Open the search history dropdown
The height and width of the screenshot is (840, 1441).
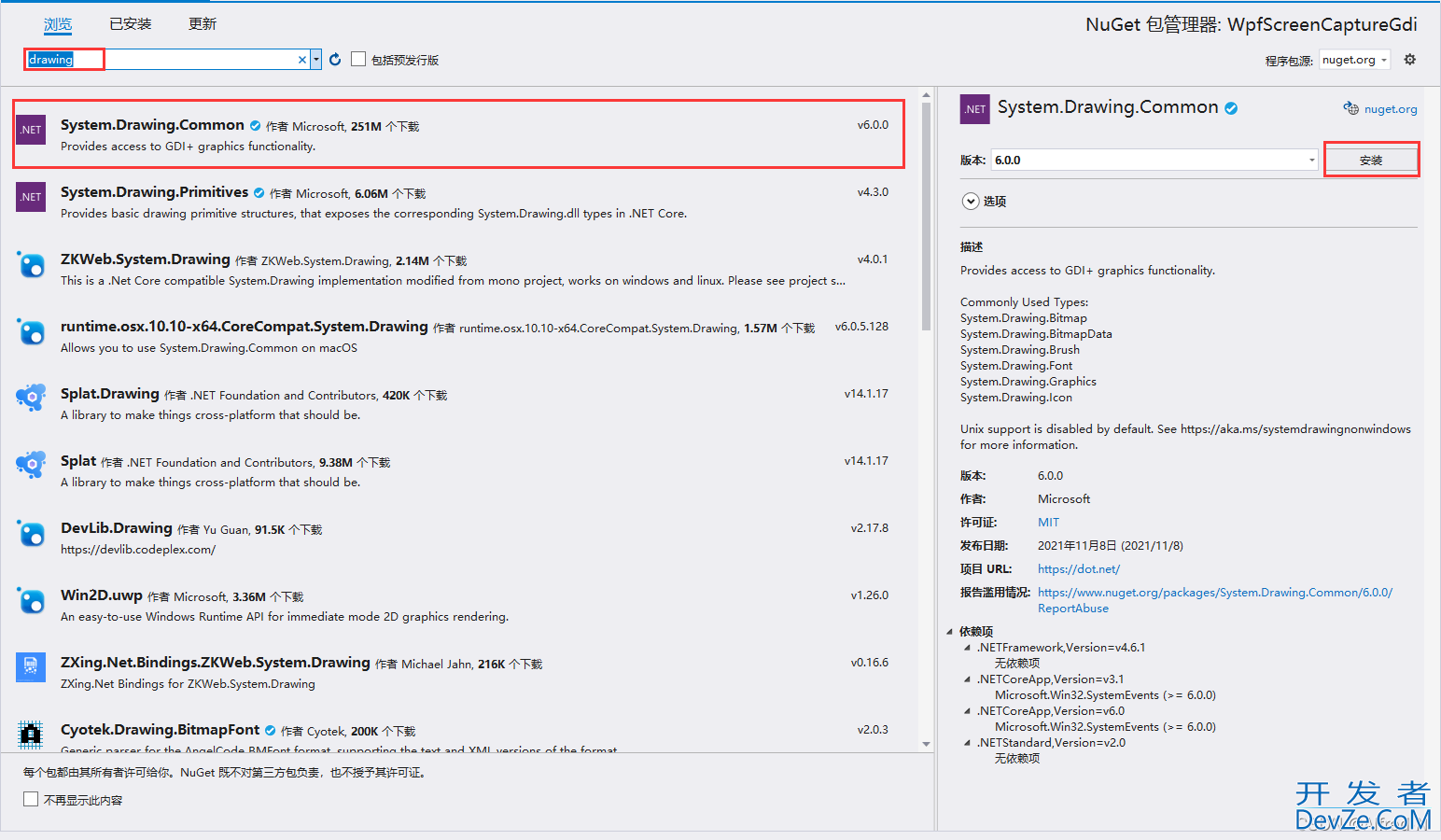click(316, 59)
